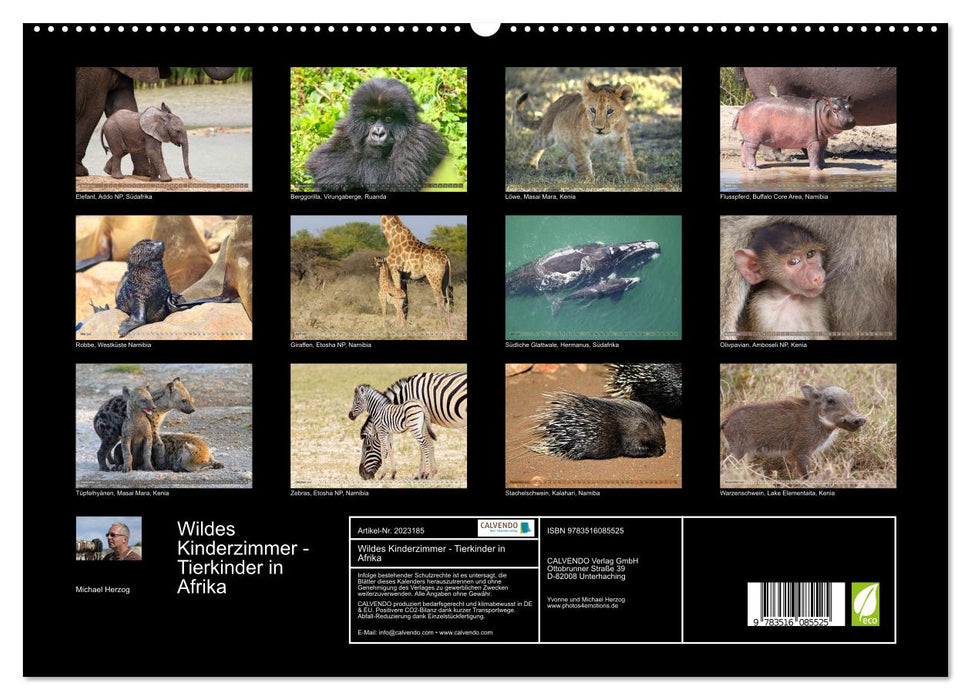
Task: Select the Berggorilla Virungaberge image
Action: (x=378, y=128)
